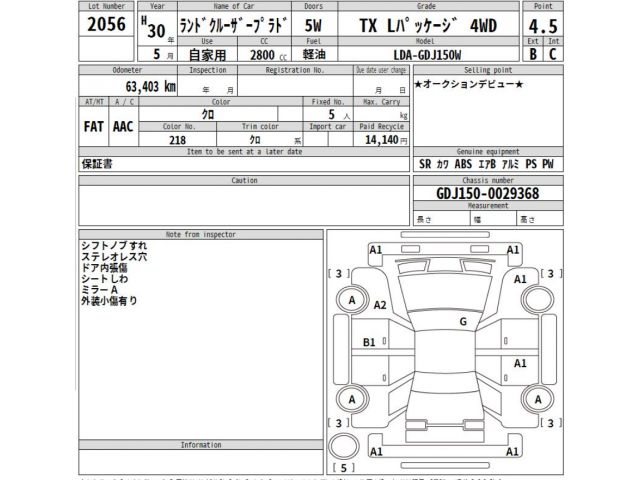Click grade TX Lパッケージ 4WD
The image size is (640, 480).
click(428, 26)
